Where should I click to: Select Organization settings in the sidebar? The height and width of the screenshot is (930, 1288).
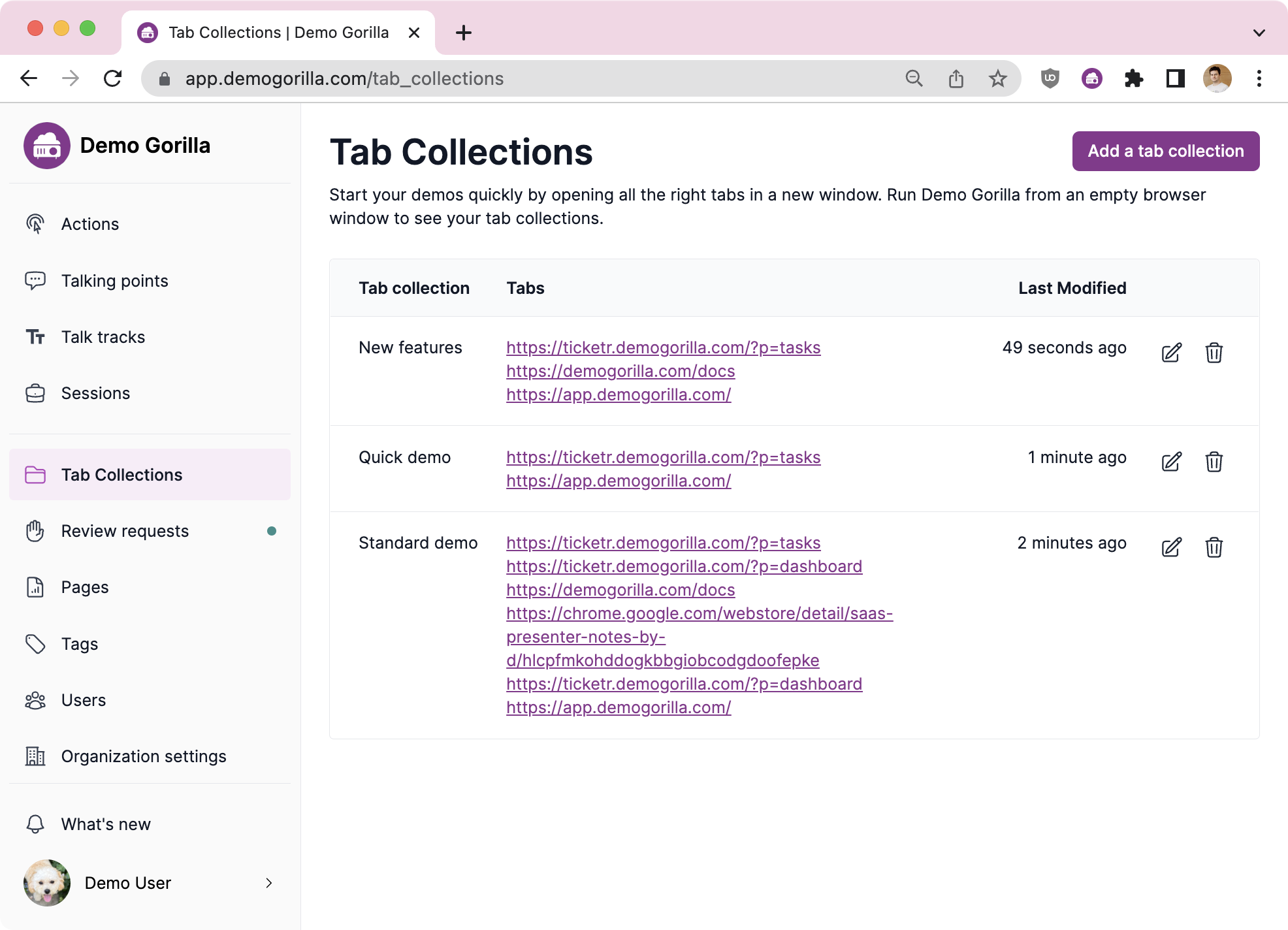[143, 756]
